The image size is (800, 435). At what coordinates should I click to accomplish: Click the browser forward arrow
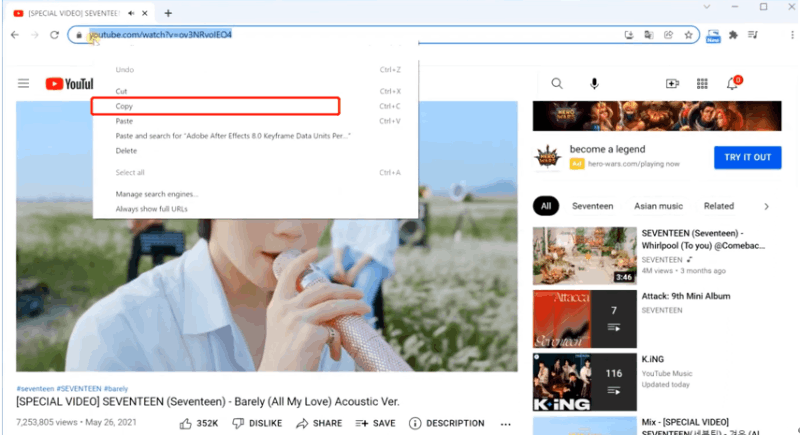click(x=35, y=35)
